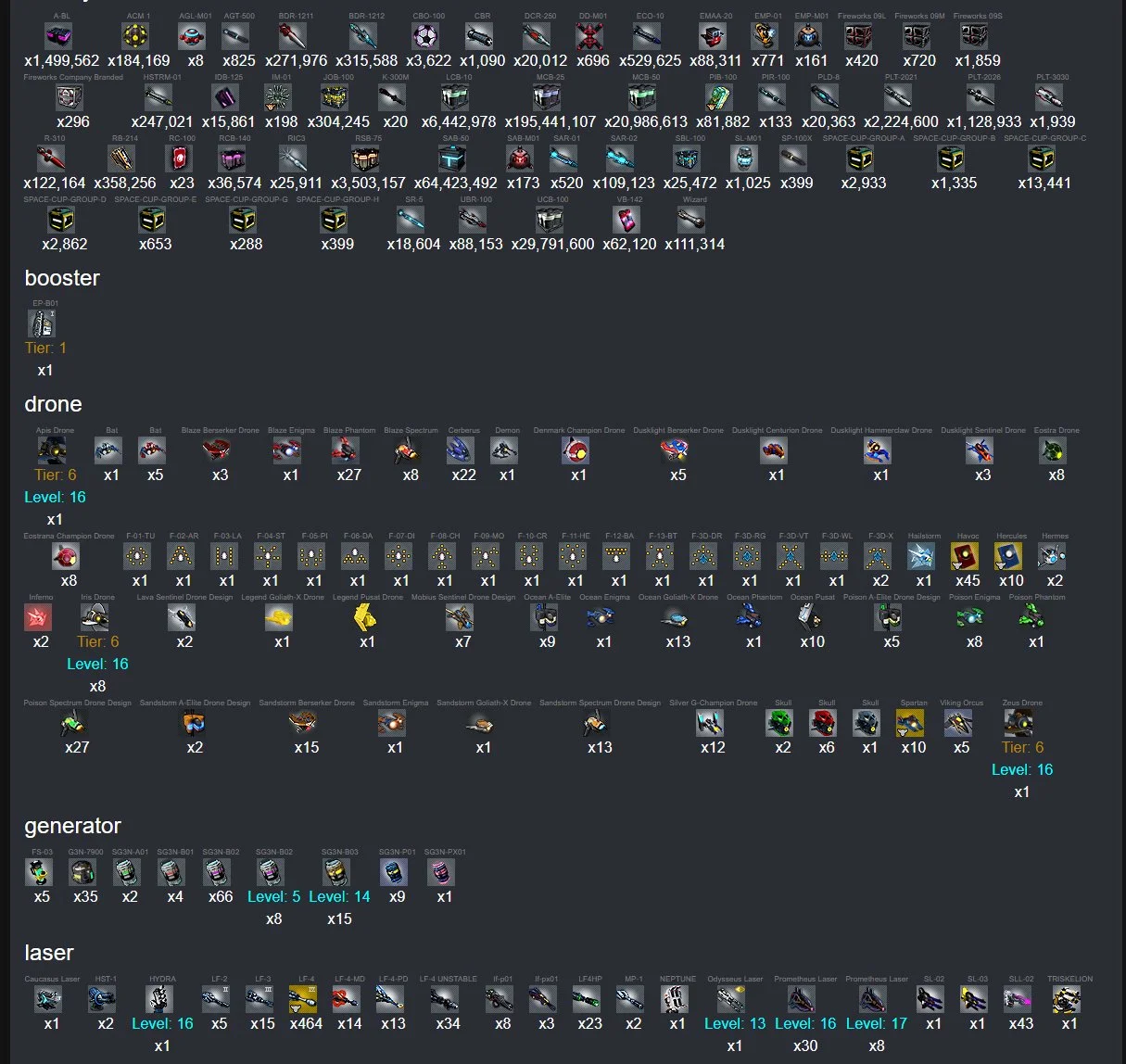The height and width of the screenshot is (1064, 1126).
Task: Click the Cerberus drone design icon
Action: pyautogui.click(x=461, y=450)
